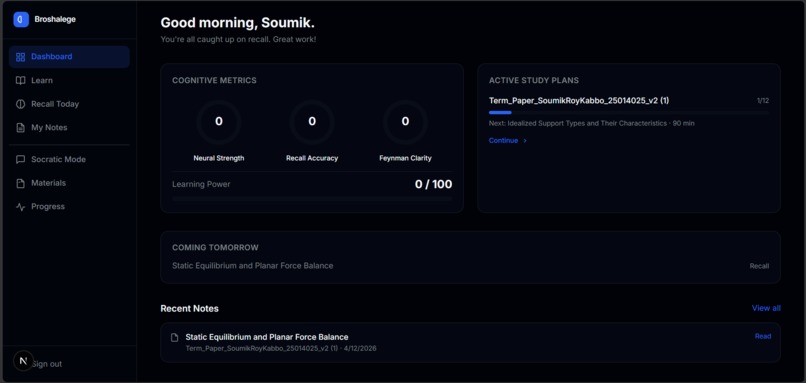View the Progress page

(x=69, y=207)
